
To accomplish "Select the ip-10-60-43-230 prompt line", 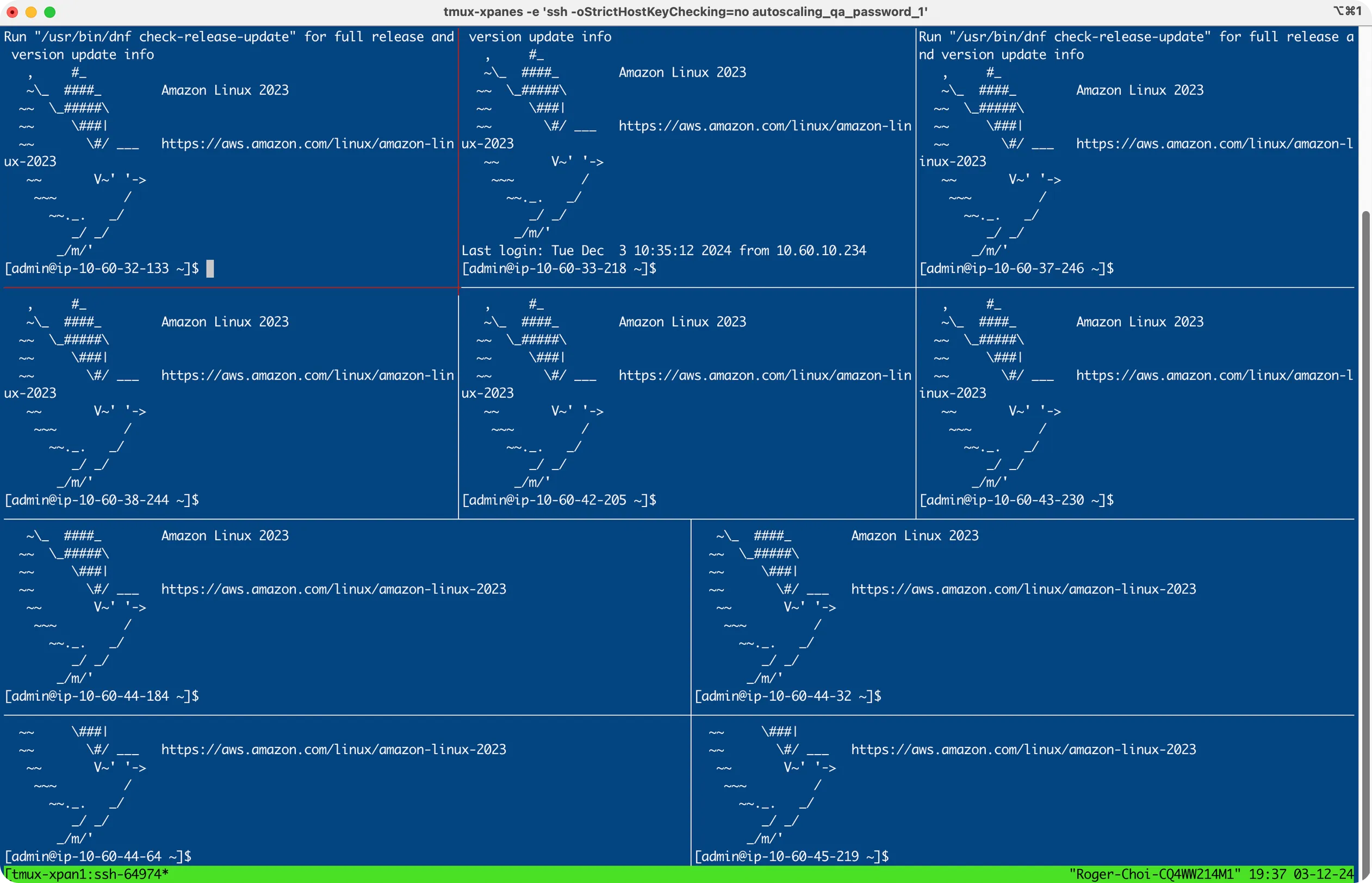I will pos(1016,500).
